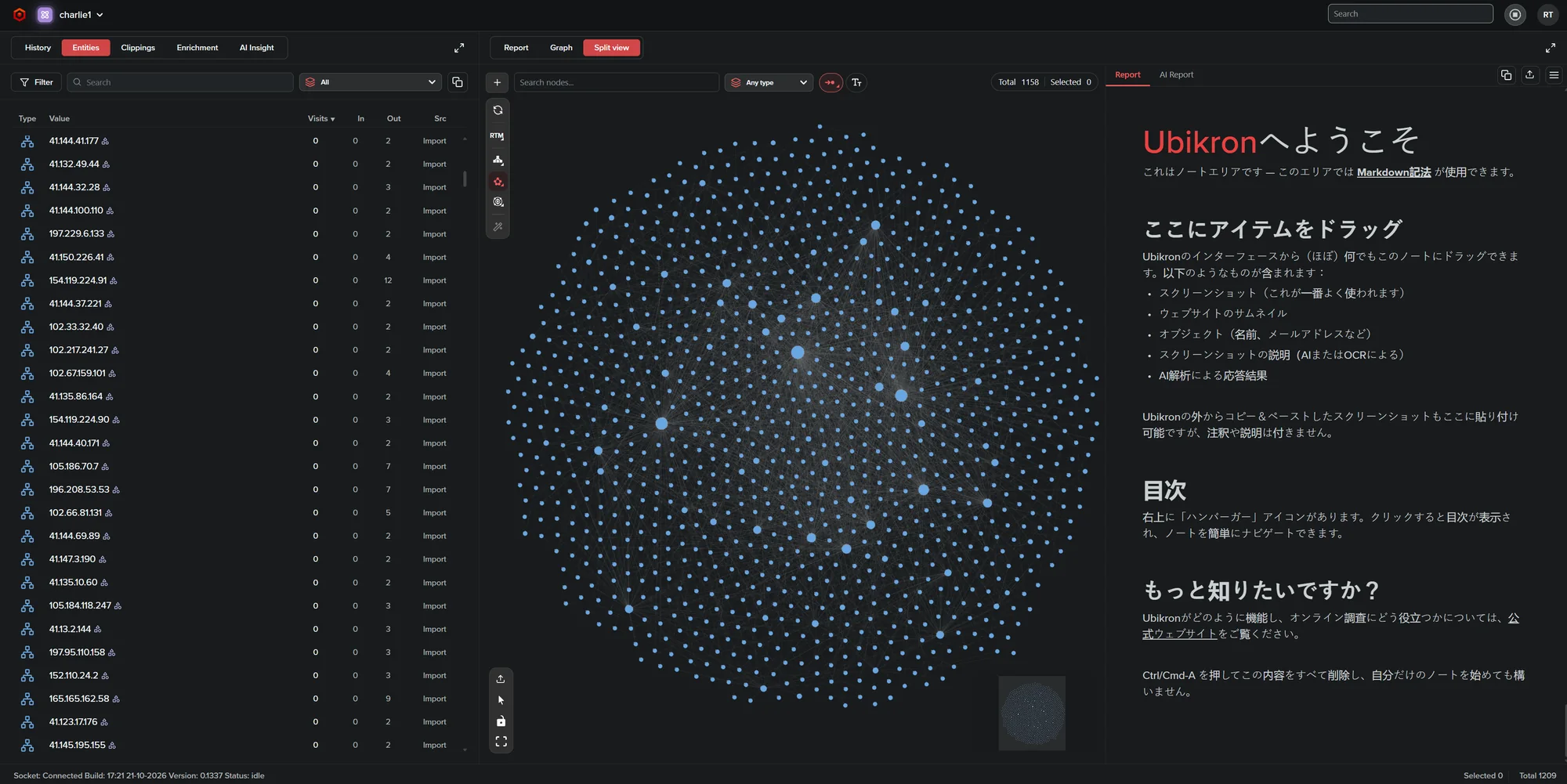Click the Search nodes input field
This screenshot has height=784, width=1567.
coord(617,82)
